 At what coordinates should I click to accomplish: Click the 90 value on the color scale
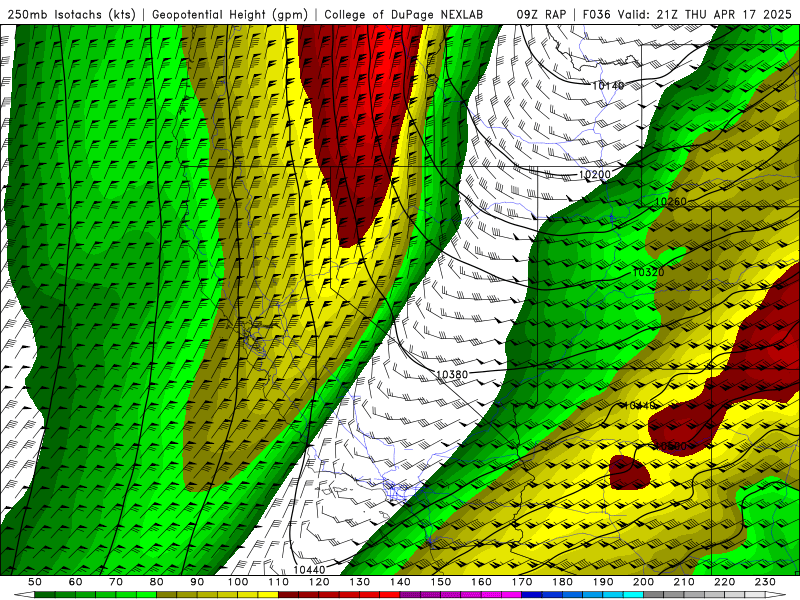pyautogui.click(x=197, y=582)
